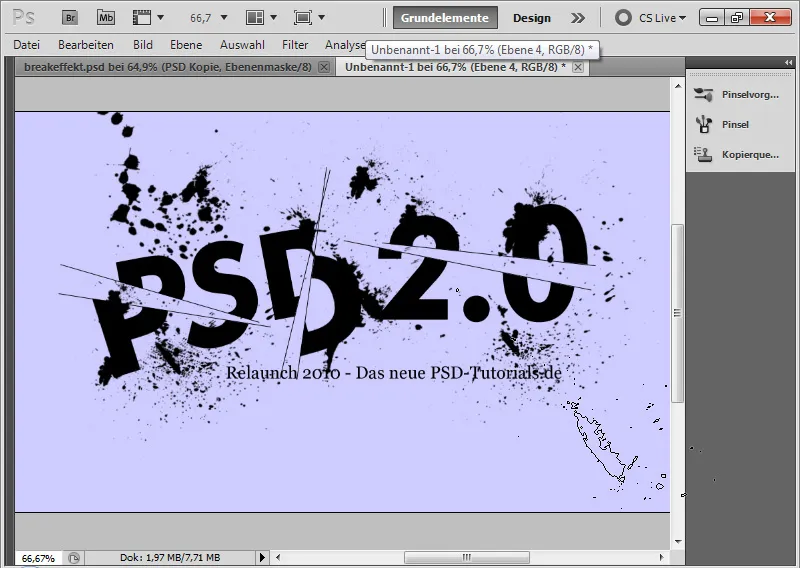
Task: Close the Unbenannt-1 tab
Action: tap(578, 67)
